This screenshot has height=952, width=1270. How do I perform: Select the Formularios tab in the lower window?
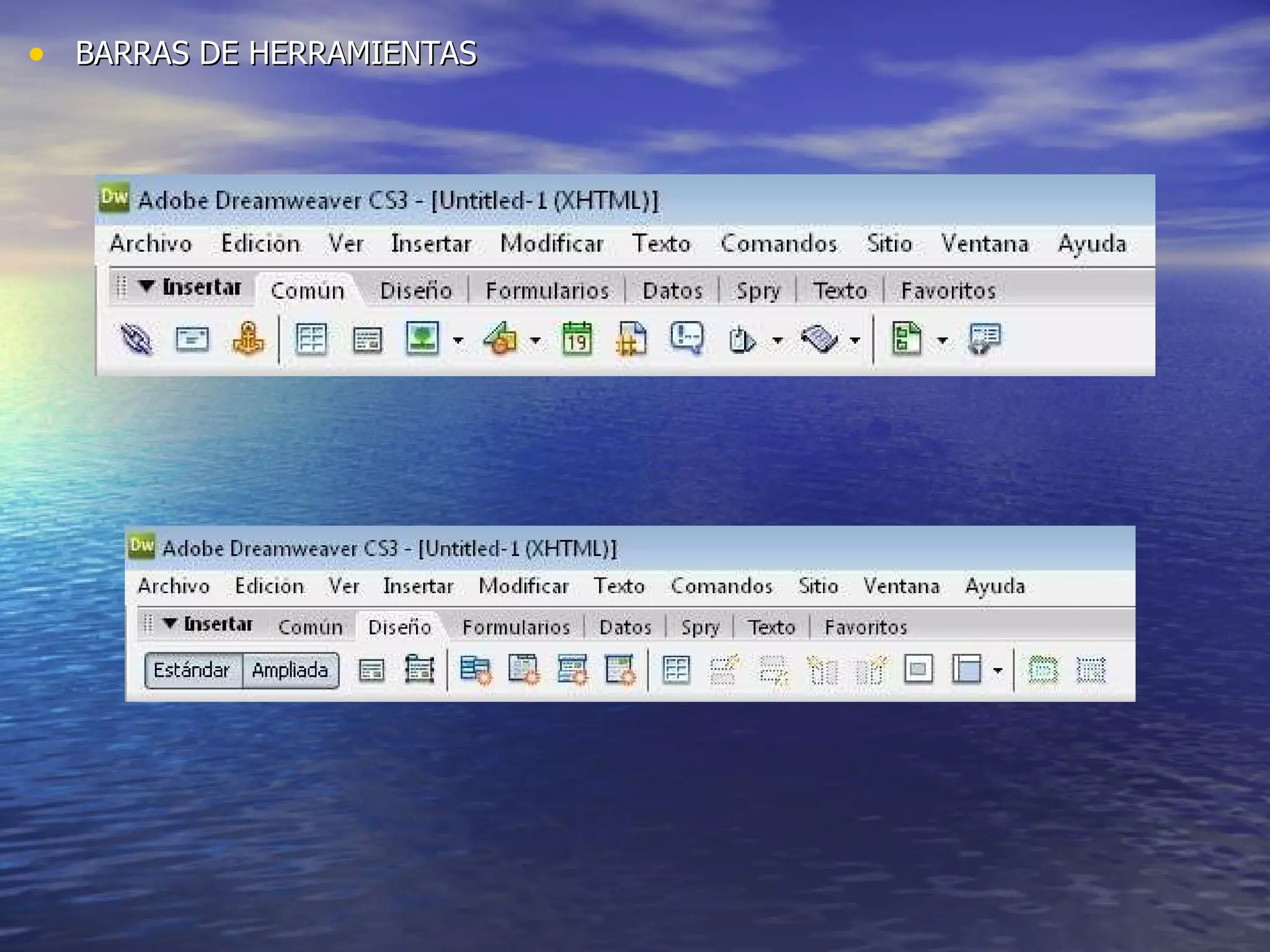[x=516, y=627]
